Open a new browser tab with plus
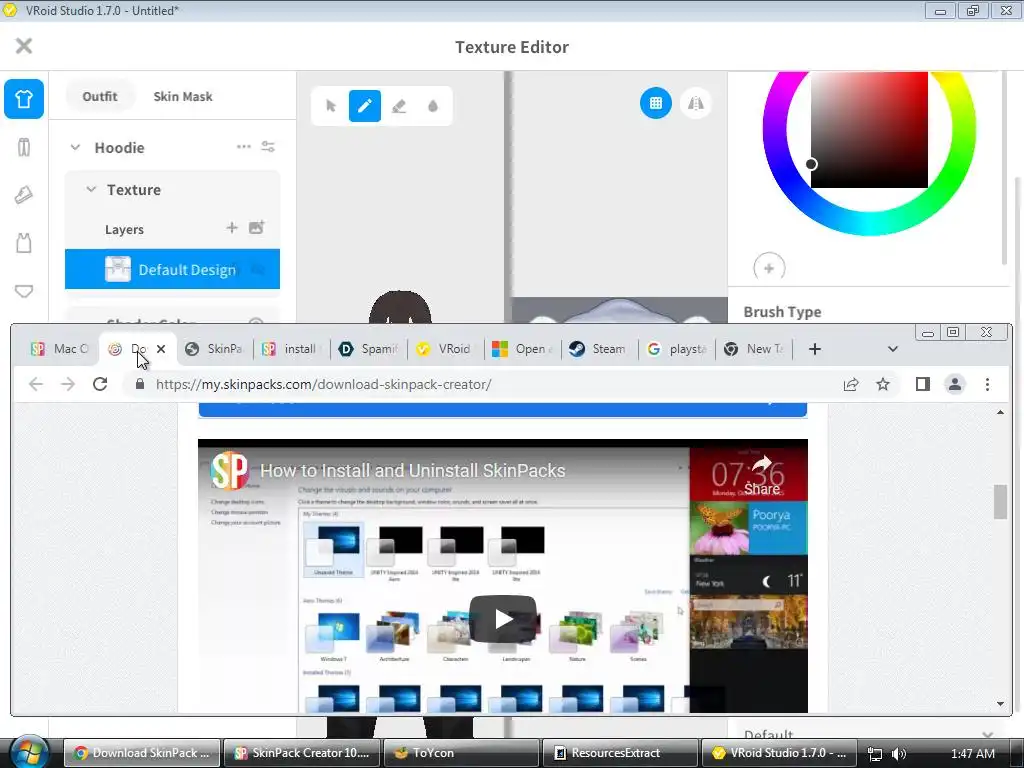 click(814, 349)
